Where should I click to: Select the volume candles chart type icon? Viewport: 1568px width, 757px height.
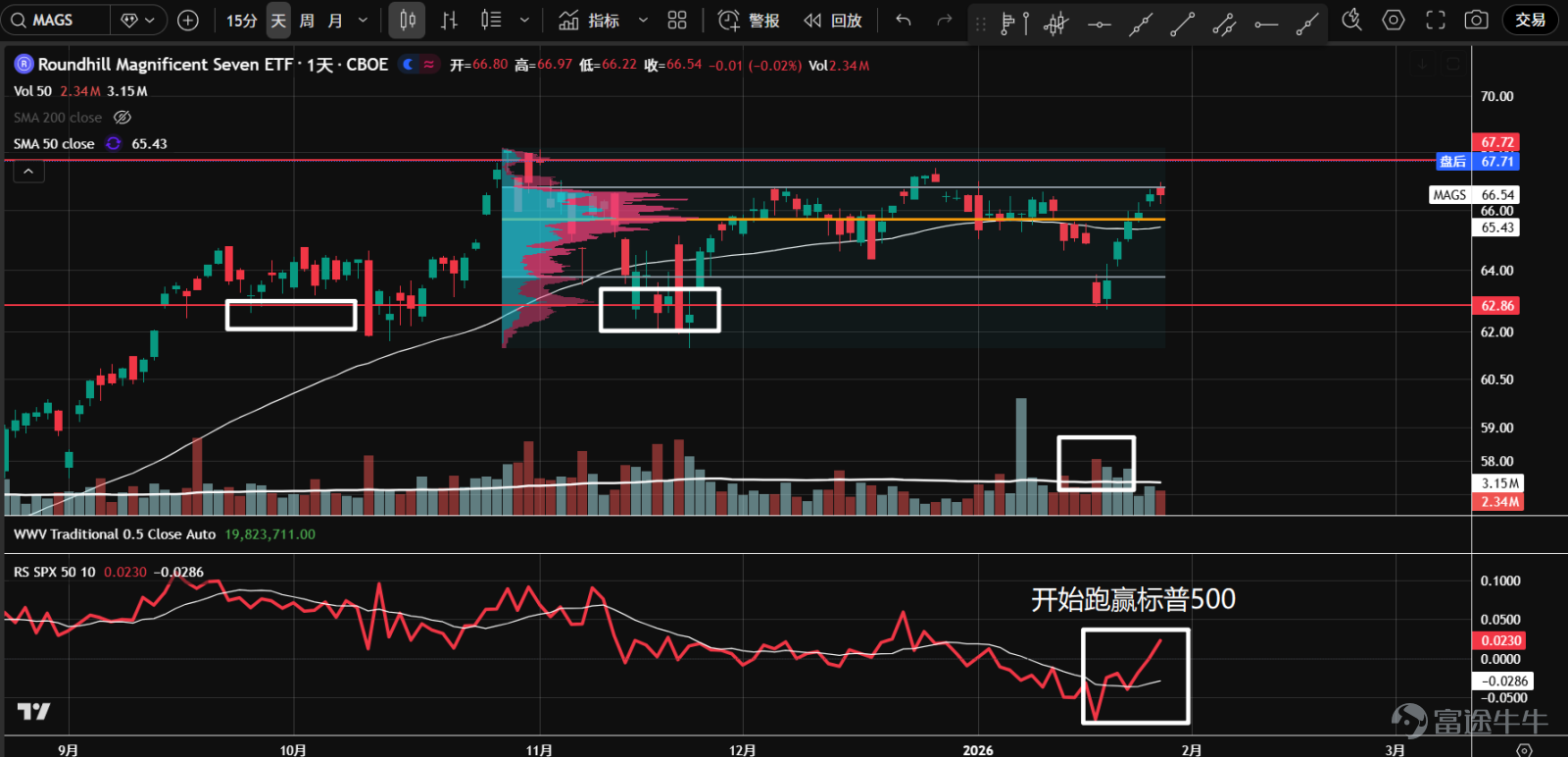tap(491, 20)
